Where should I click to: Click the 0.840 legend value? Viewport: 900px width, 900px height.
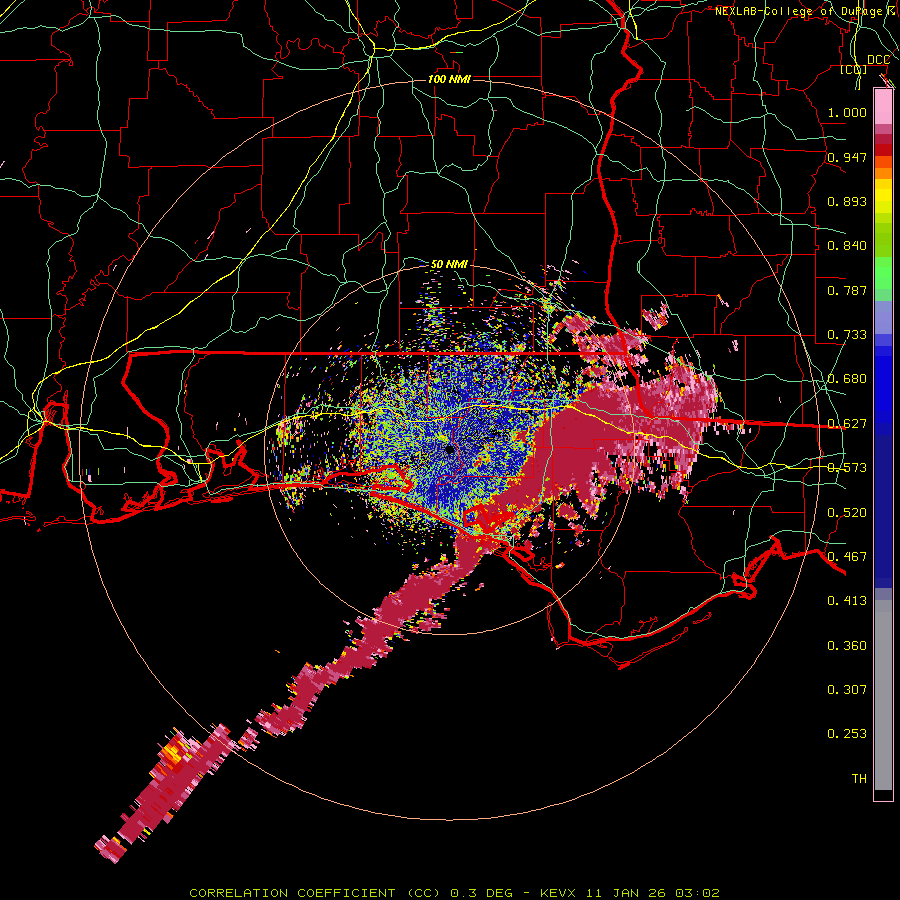[847, 246]
